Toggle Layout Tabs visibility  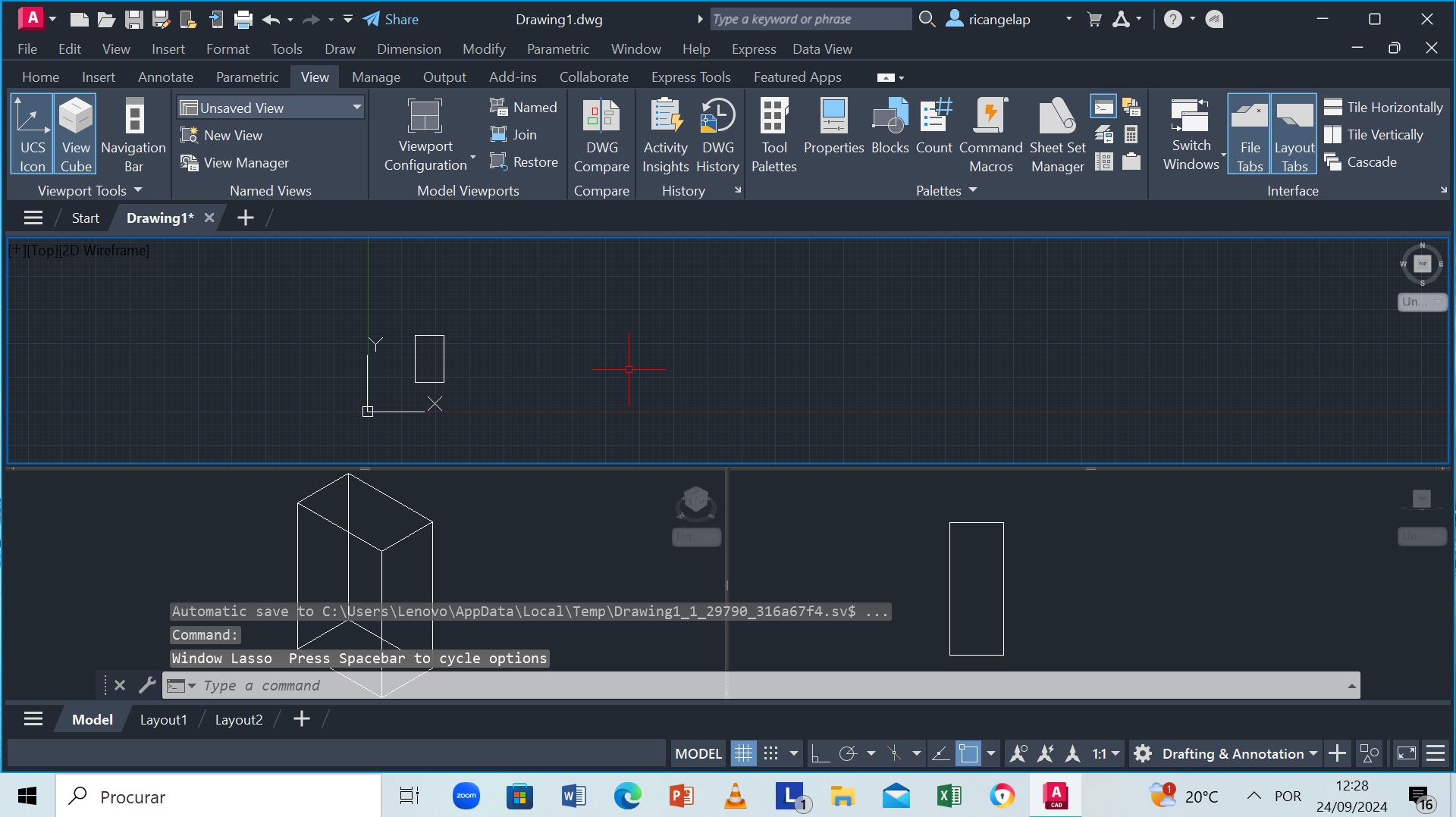(x=1294, y=134)
